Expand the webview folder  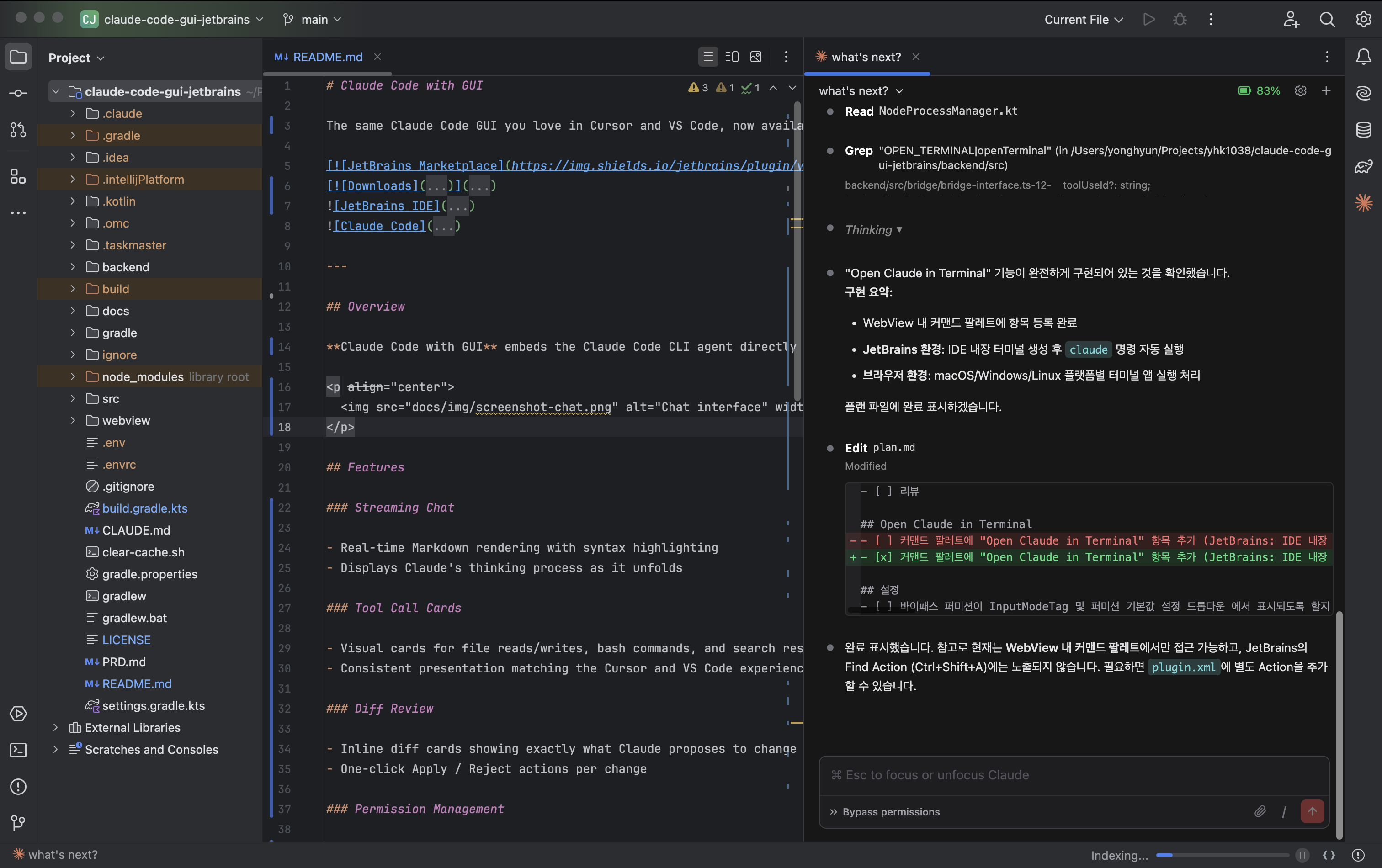pyautogui.click(x=73, y=420)
